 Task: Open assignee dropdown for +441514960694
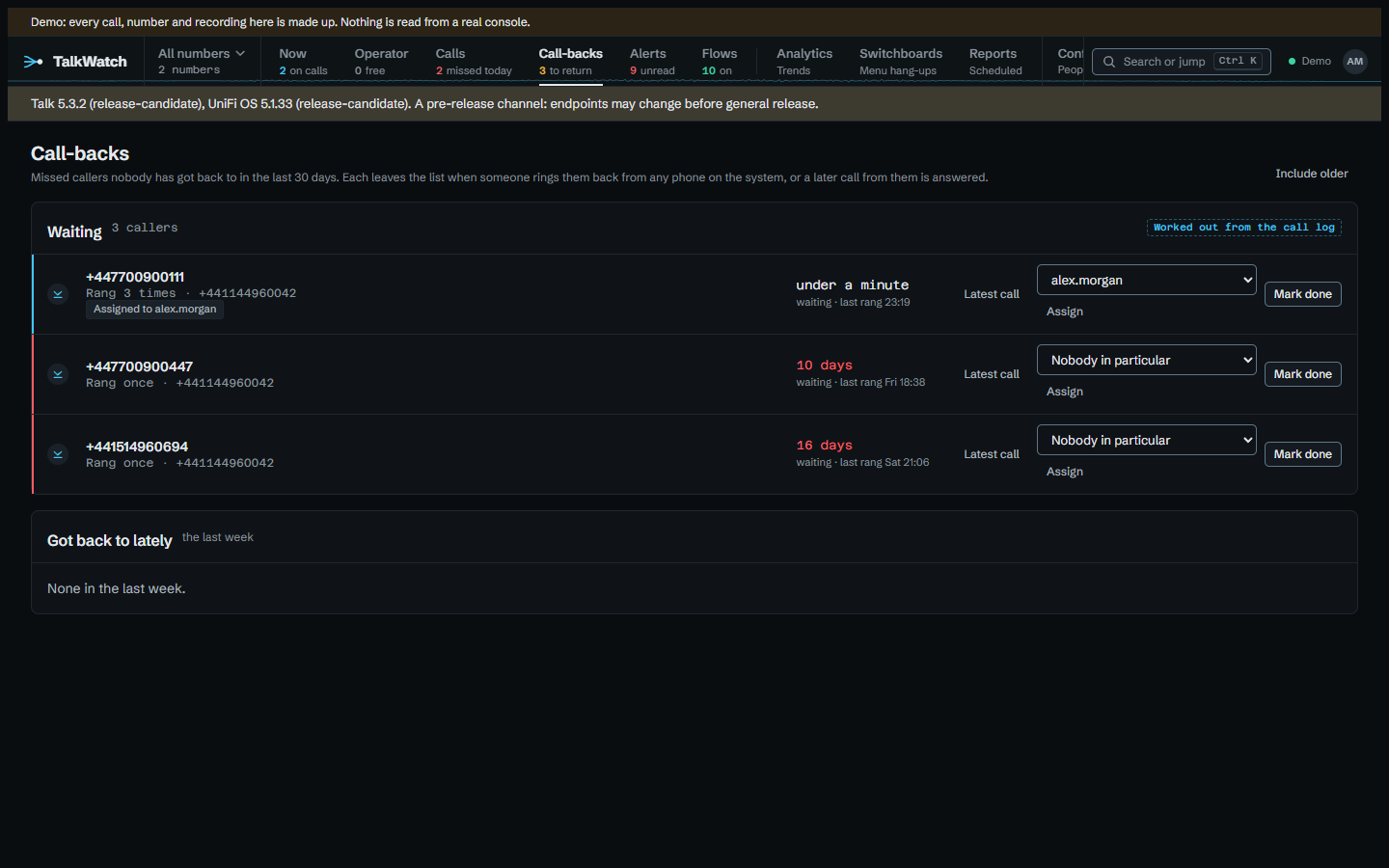tap(1146, 440)
